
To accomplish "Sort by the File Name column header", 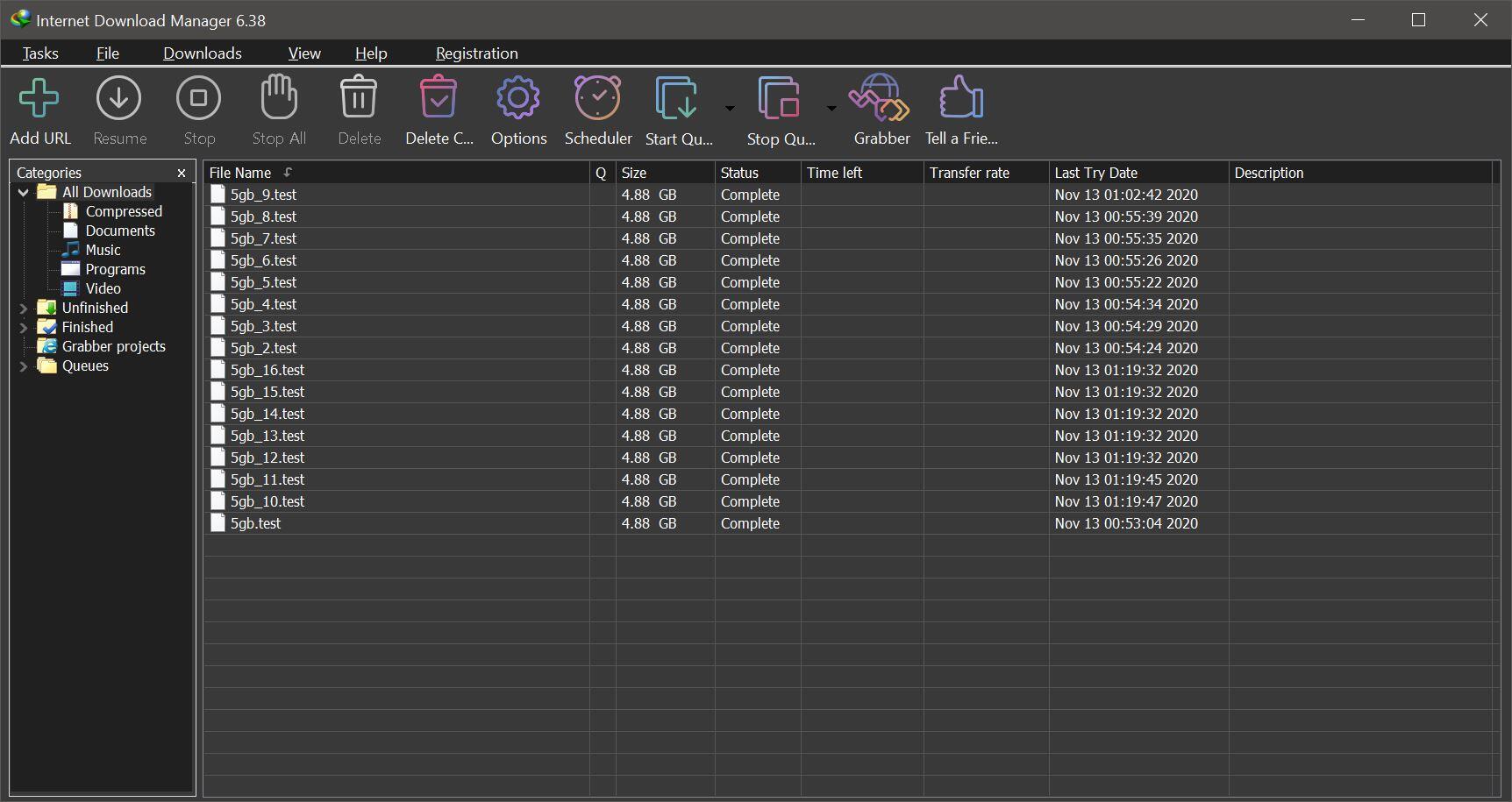I will click(396, 173).
